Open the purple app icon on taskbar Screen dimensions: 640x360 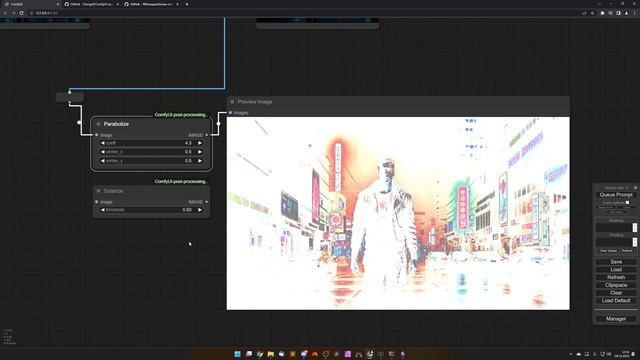pyautogui.click(x=348, y=354)
